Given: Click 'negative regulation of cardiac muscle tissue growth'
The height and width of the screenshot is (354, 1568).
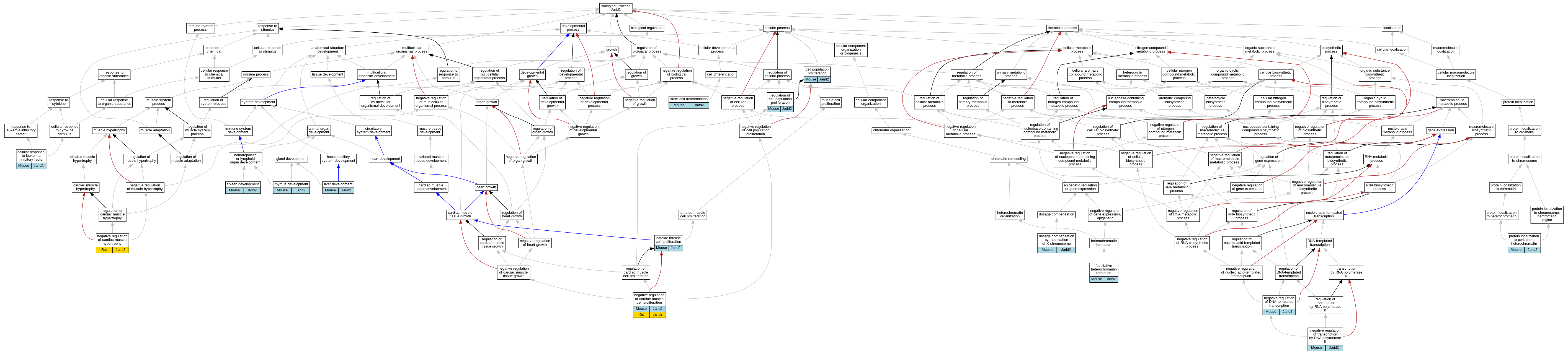Looking at the screenshot, I should click(x=513, y=272).
